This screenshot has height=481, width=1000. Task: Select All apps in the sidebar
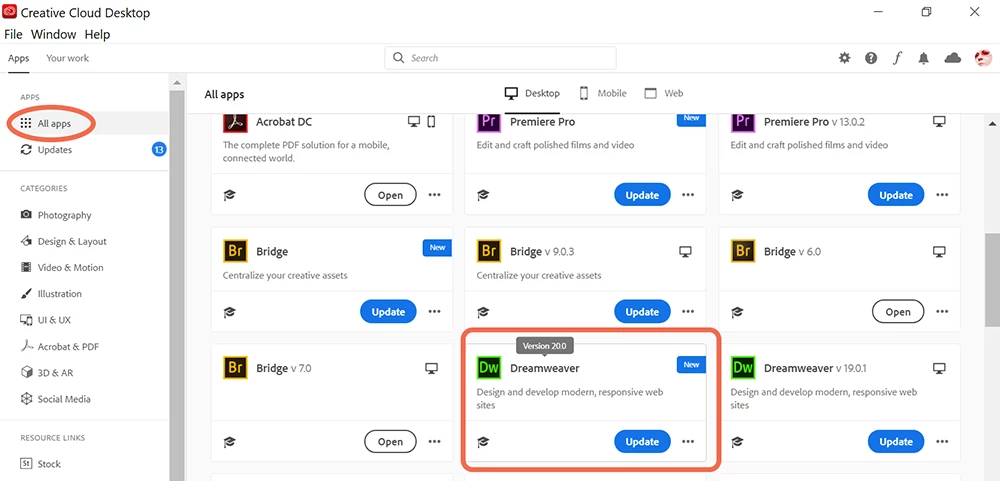coord(84,124)
